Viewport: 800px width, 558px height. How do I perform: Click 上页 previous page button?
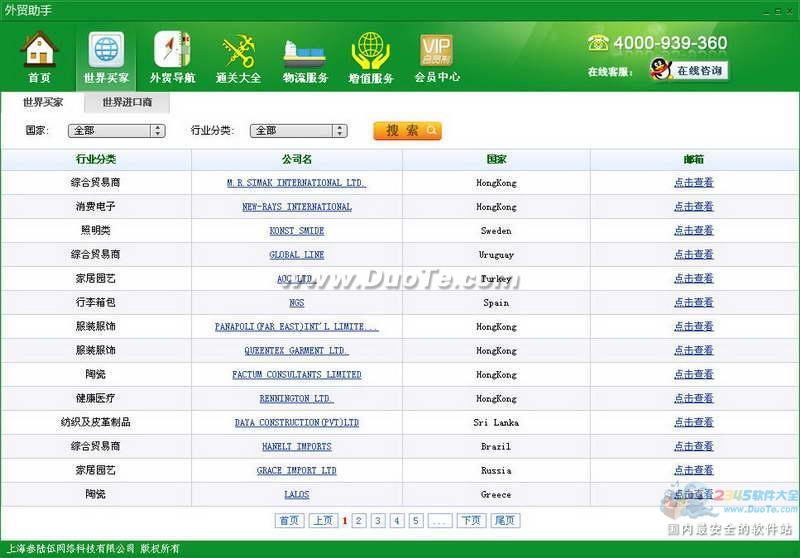[323, 520]
